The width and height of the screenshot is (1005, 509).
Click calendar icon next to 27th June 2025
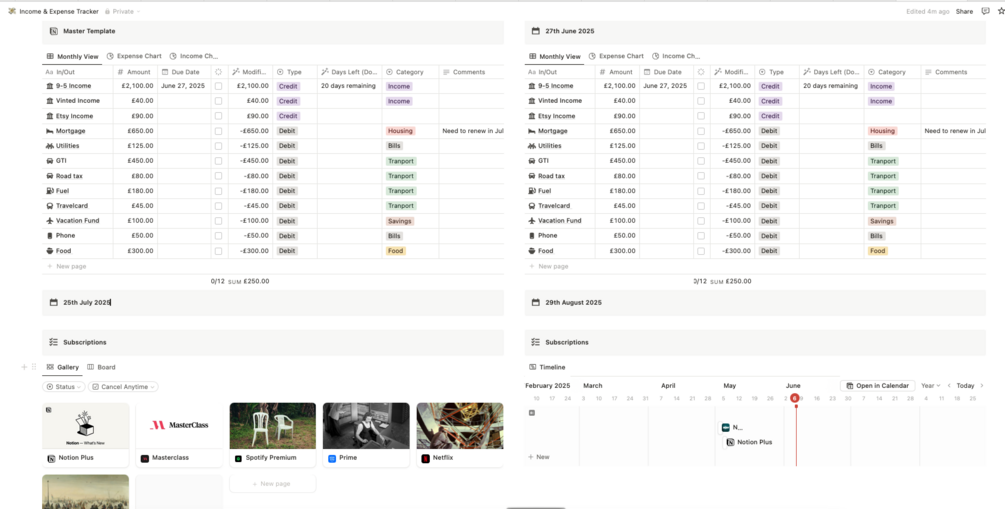(536, 31)
